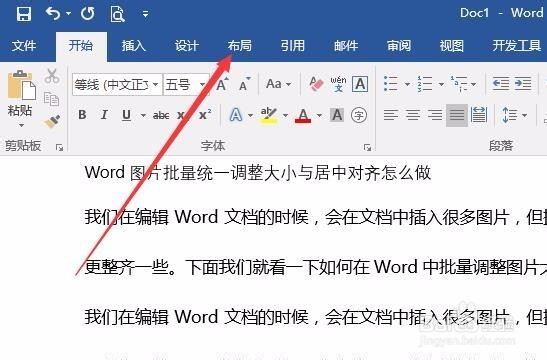This screenshot has height=360, width=547.
Task: Clear all formatting with the eraser A icon
Action: point(316,84)
